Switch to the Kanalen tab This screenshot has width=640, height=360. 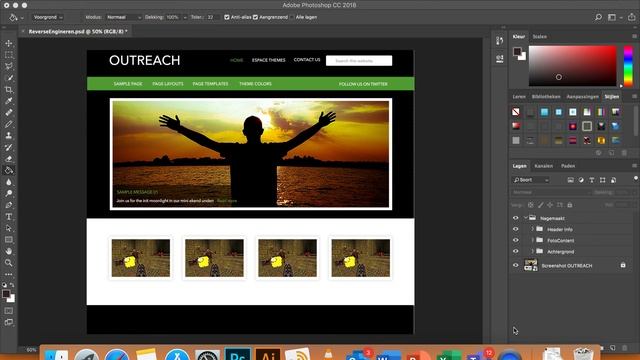[543, 166]
